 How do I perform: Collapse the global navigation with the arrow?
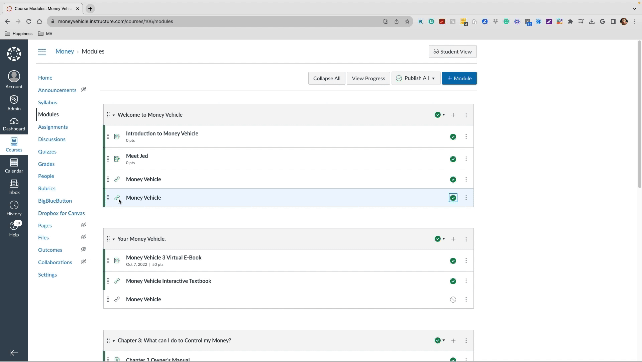tap(14, 353)
